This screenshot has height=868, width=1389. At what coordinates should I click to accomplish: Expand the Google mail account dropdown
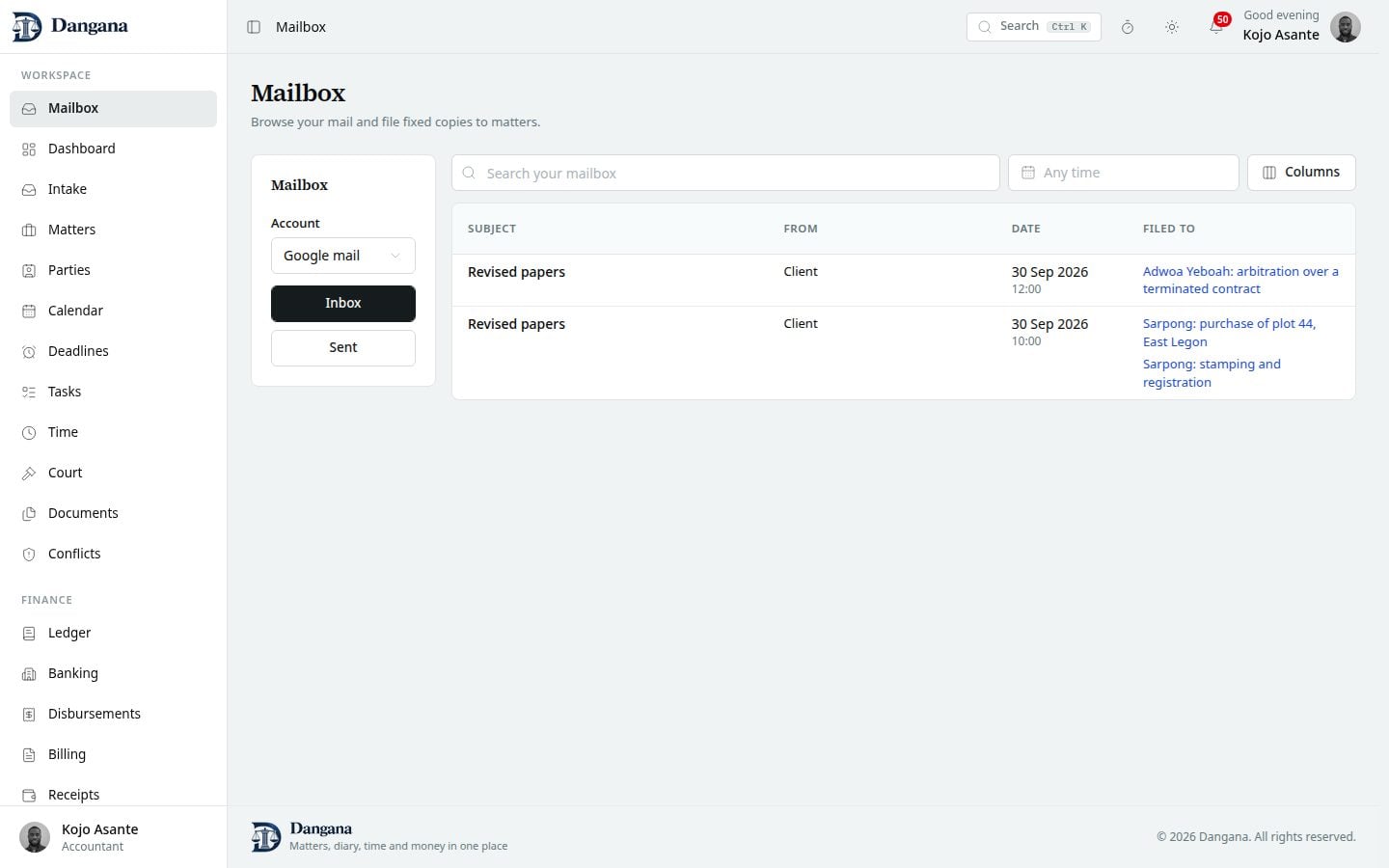point(343,256)
